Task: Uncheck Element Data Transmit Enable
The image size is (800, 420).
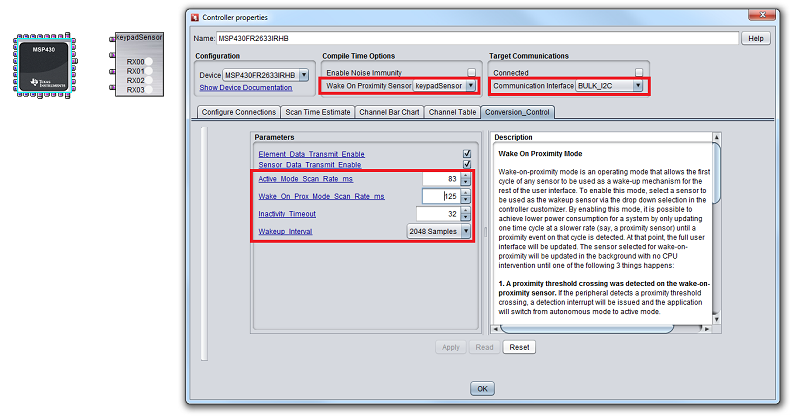Action: click(x=466, y=154)
